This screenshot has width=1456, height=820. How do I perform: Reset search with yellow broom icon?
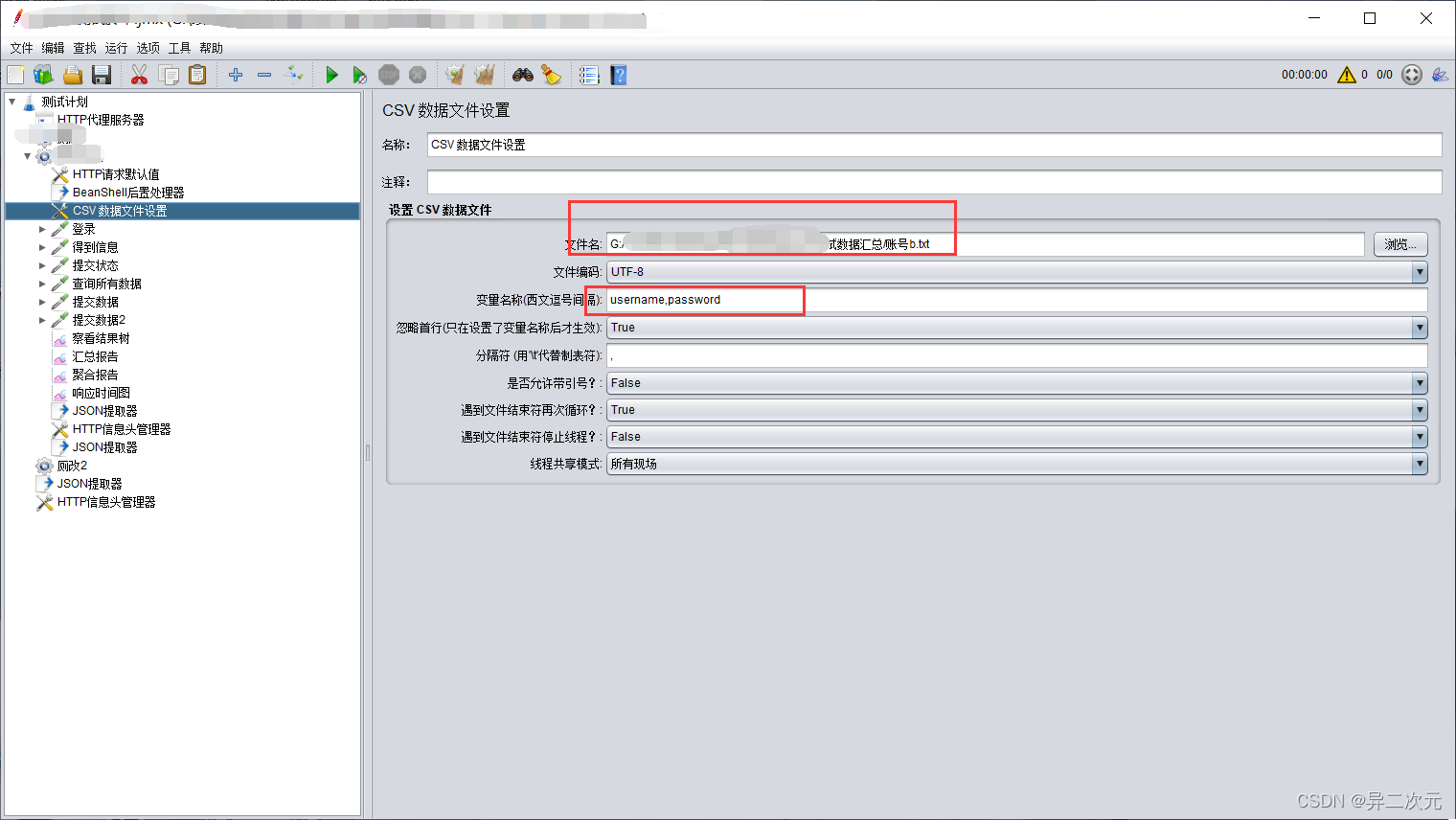(552, 75)
